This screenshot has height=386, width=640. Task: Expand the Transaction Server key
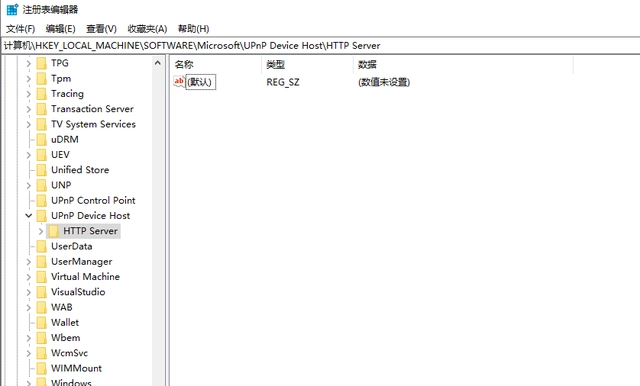[x=29, y=109]
